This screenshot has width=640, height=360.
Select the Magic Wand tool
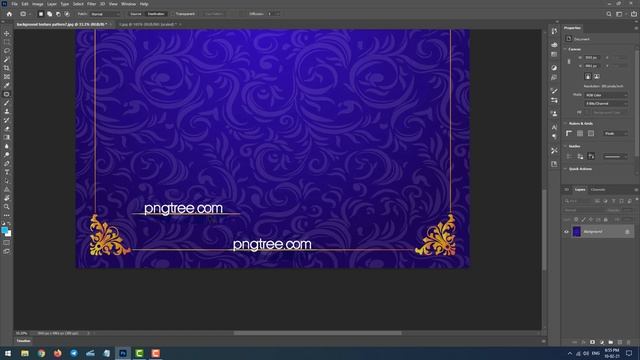click(x=7, y=59)
